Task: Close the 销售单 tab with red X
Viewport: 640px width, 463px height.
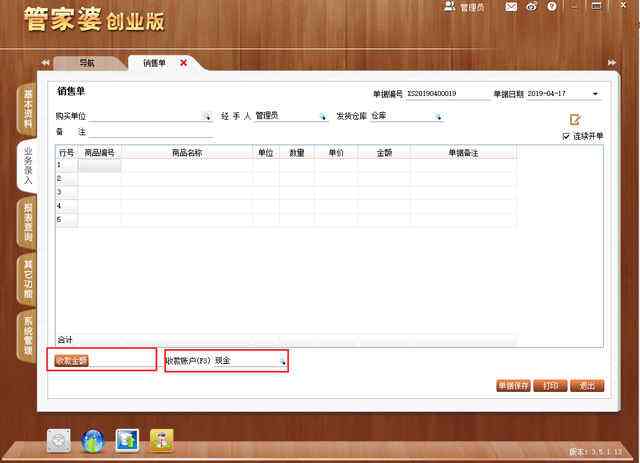Action: 184,63
